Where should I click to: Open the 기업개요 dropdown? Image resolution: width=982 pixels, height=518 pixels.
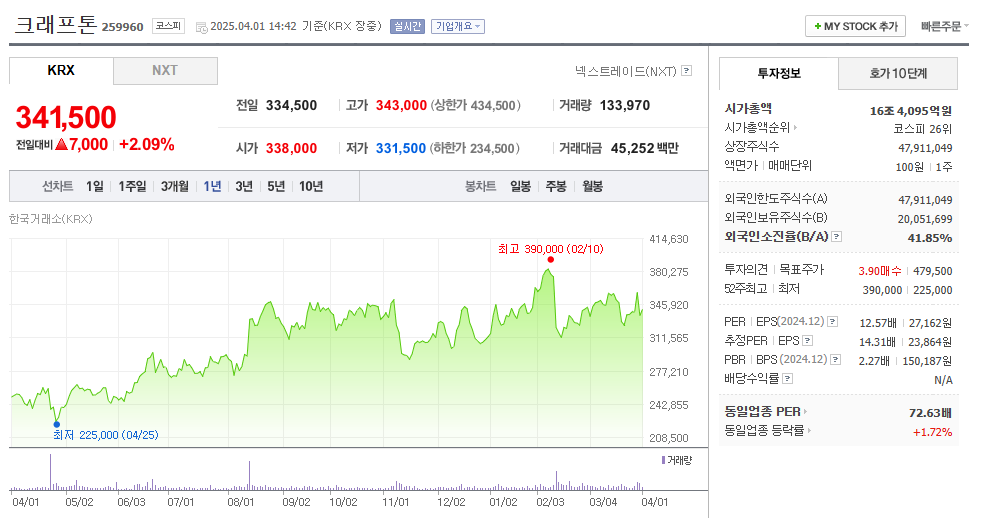coord(458,26)
